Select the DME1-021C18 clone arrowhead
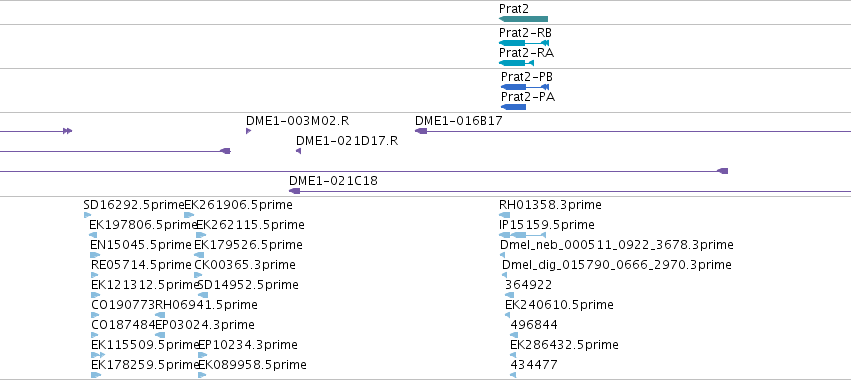851x380 pixels. click(x=295, y=191)
